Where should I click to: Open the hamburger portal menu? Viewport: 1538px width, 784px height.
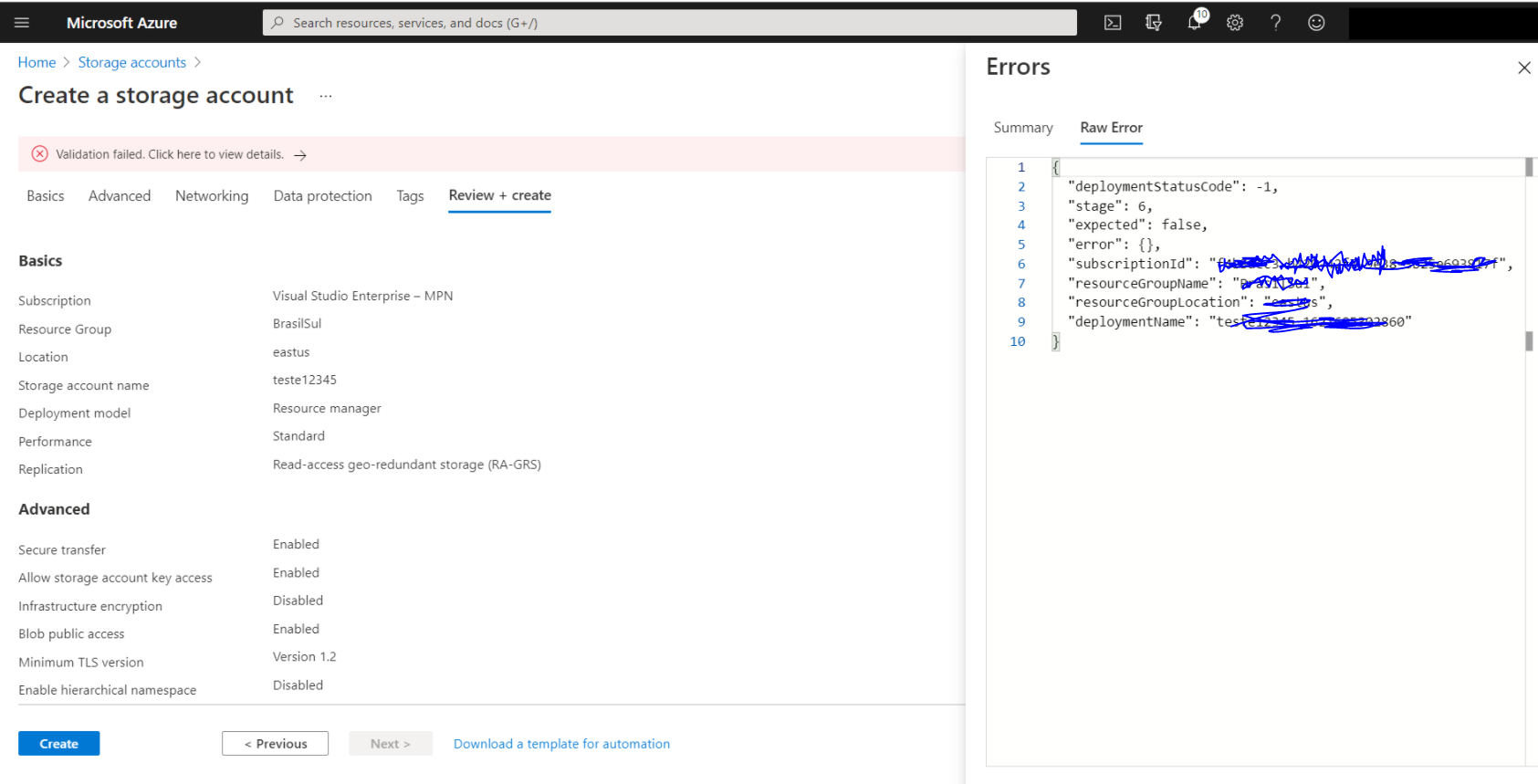(22, 23)
